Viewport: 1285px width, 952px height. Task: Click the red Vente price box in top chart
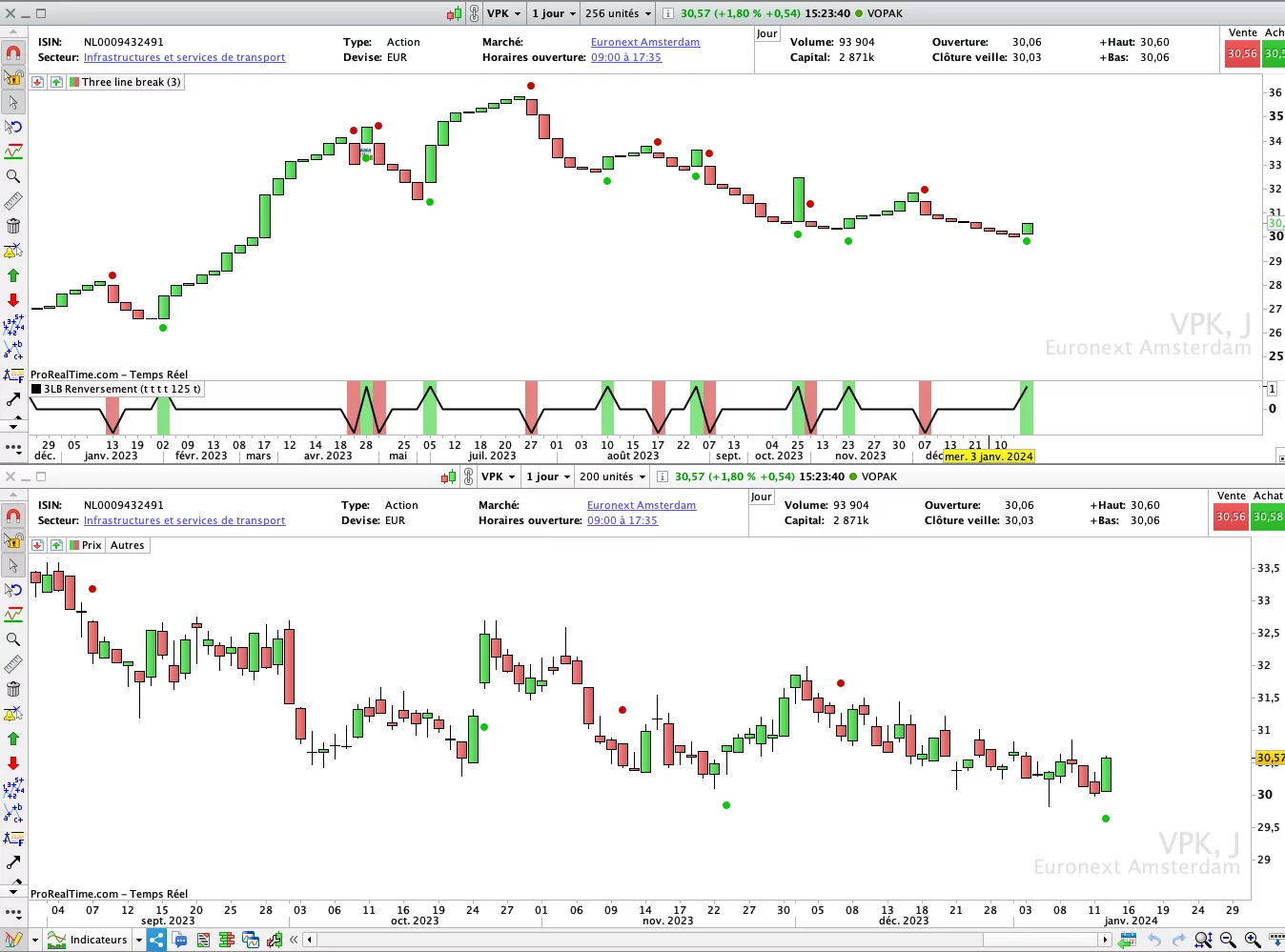point(1241,53)
